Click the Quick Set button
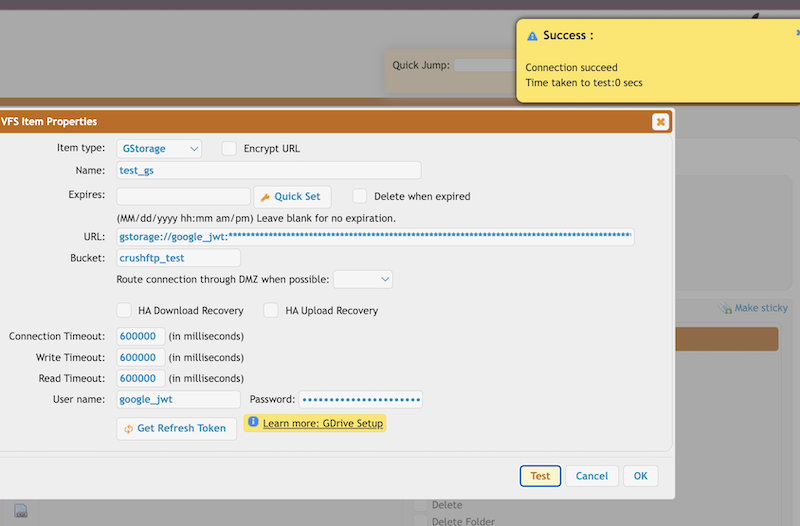Screen dimensions: 800x526 [292, 196]
